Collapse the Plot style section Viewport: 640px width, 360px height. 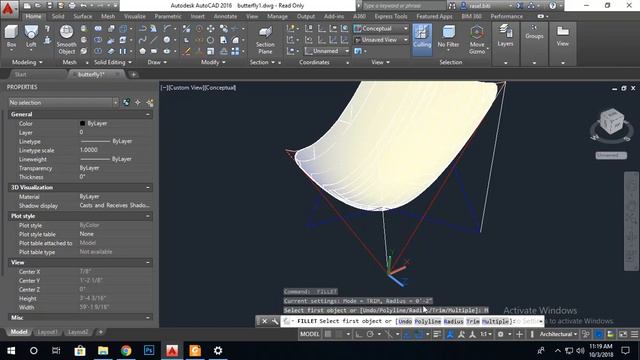click(x=148, y=216)
